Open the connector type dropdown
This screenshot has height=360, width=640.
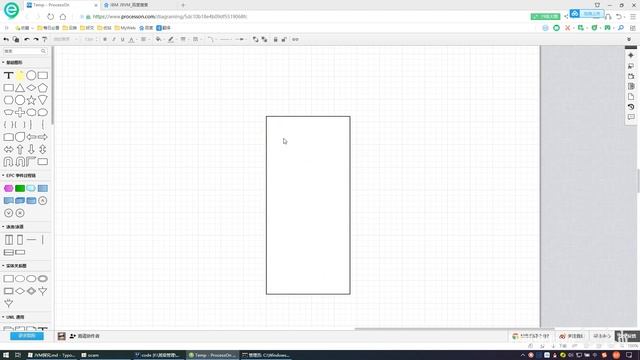211,40
